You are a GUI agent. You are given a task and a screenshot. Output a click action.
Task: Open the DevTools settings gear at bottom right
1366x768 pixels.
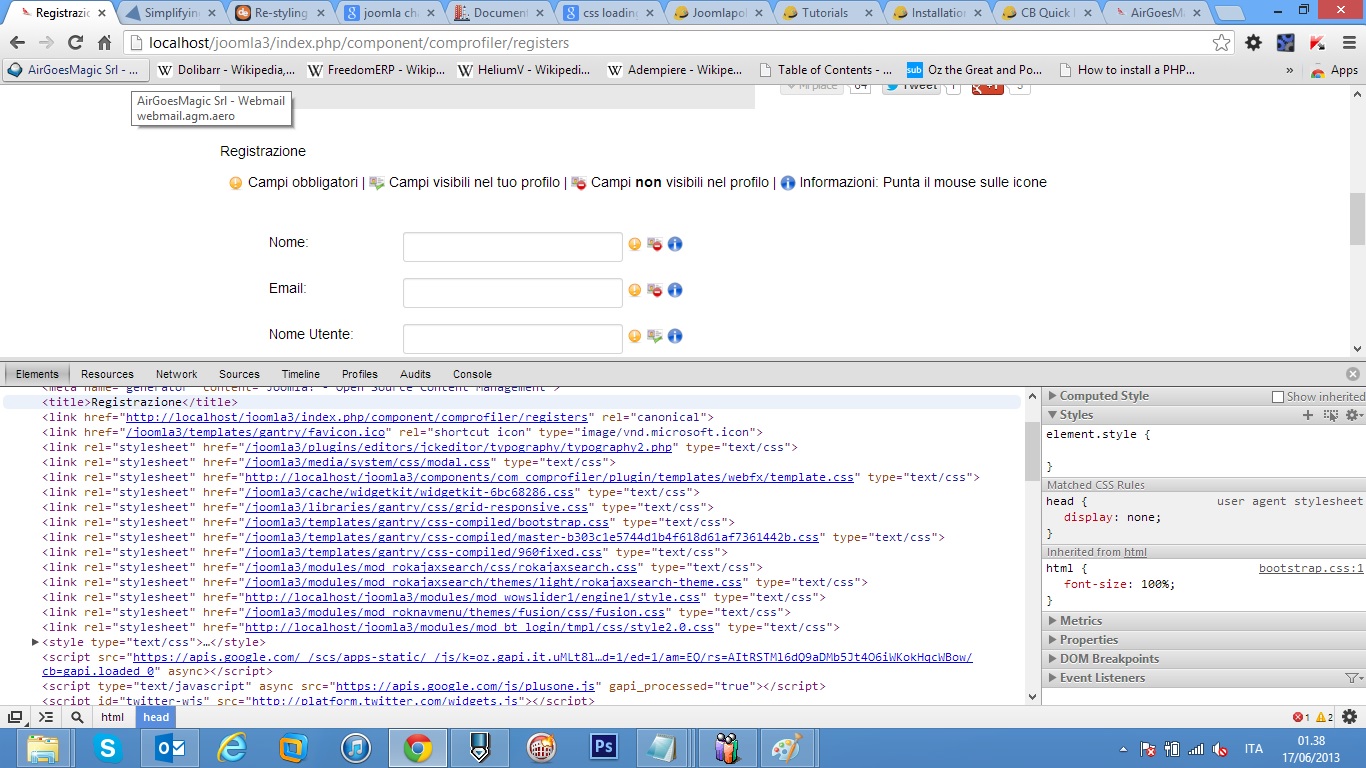coord(1349,717)
